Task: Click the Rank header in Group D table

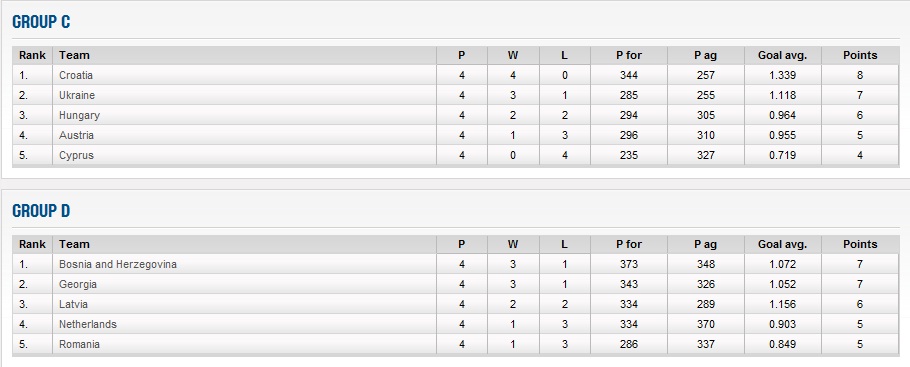Action: (32, 244)
